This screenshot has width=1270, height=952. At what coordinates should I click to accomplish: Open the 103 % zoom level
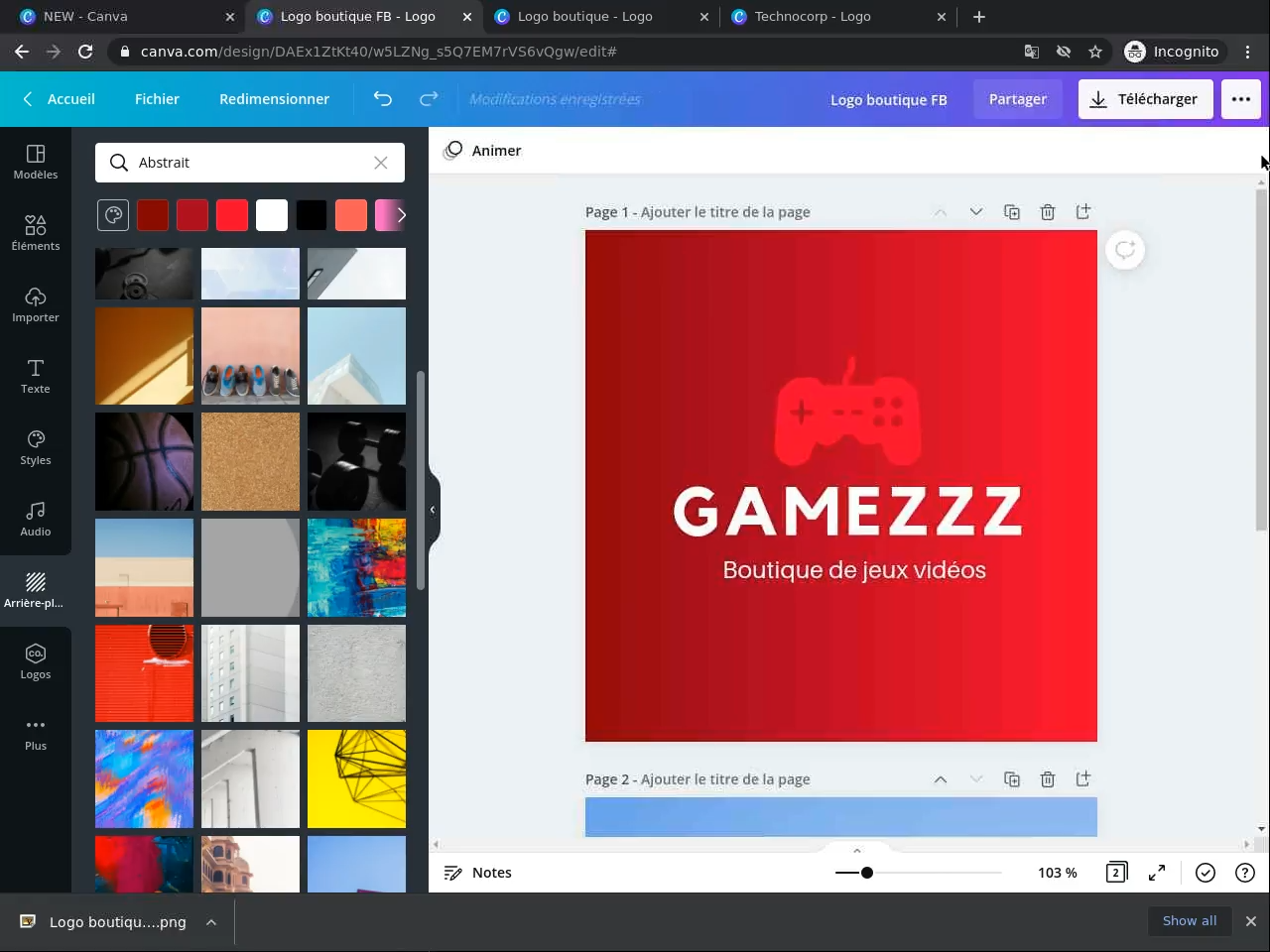[x=1058, y=873]
